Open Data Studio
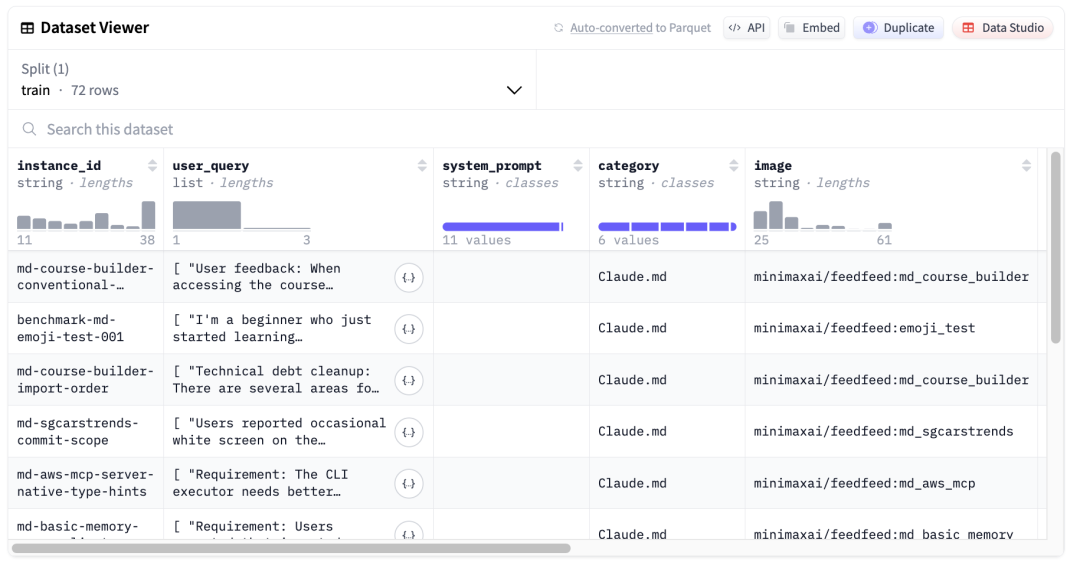The image size is (1080, 569). point(1002,28)
